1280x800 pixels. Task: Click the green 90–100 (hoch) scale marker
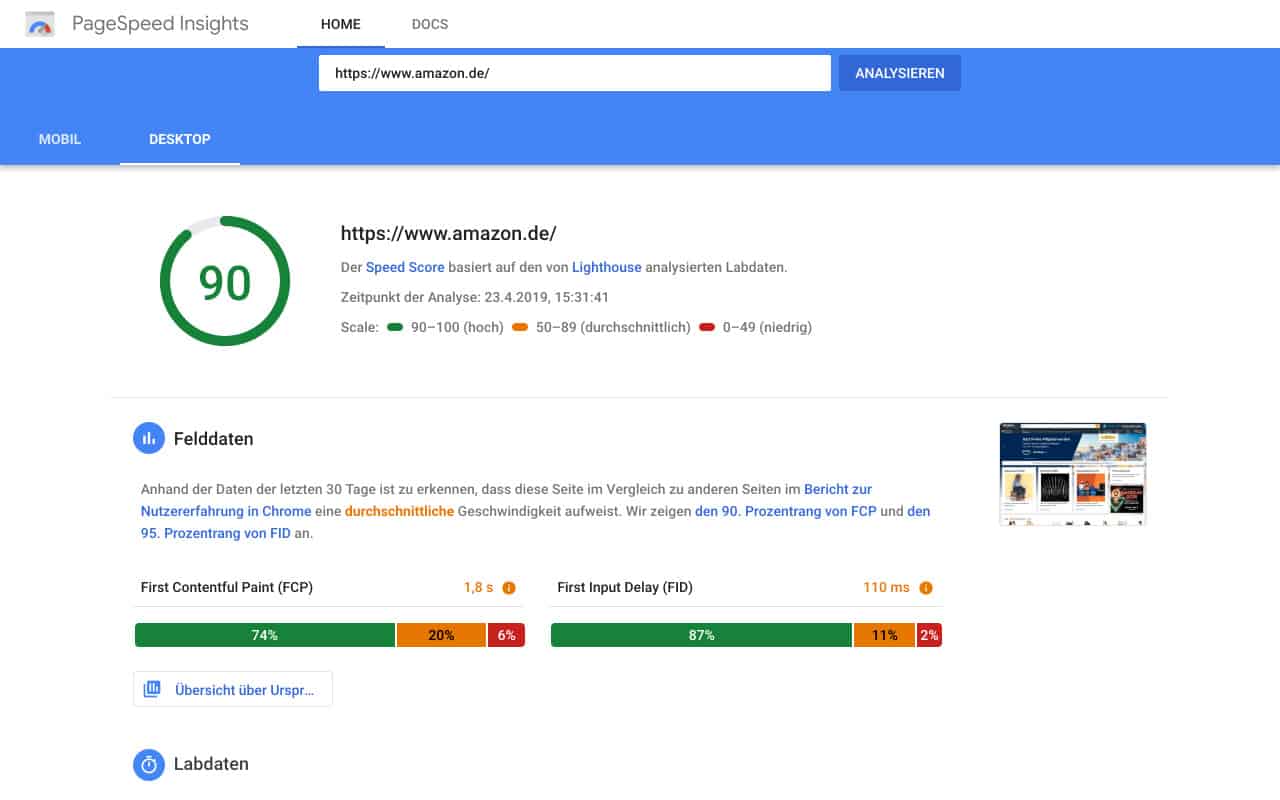pos(395,327)
